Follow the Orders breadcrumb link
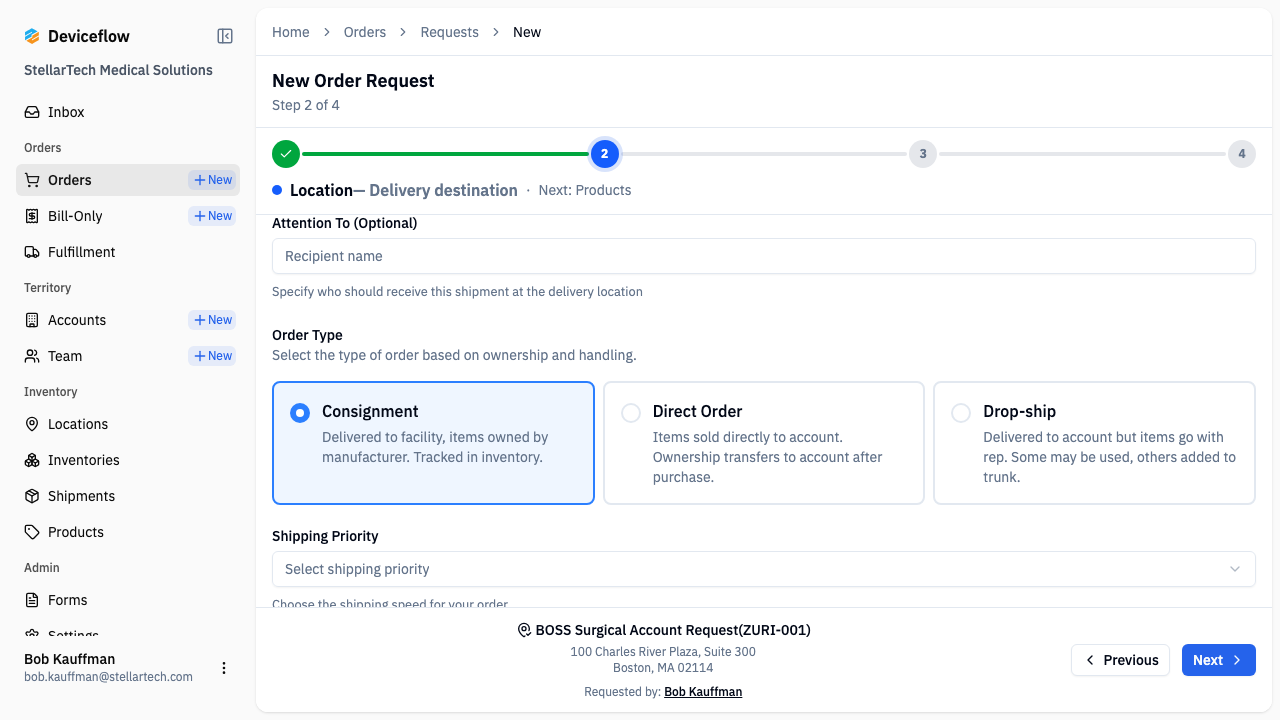The width and height of the screenshot is (1280, 720). pos(365,32)
